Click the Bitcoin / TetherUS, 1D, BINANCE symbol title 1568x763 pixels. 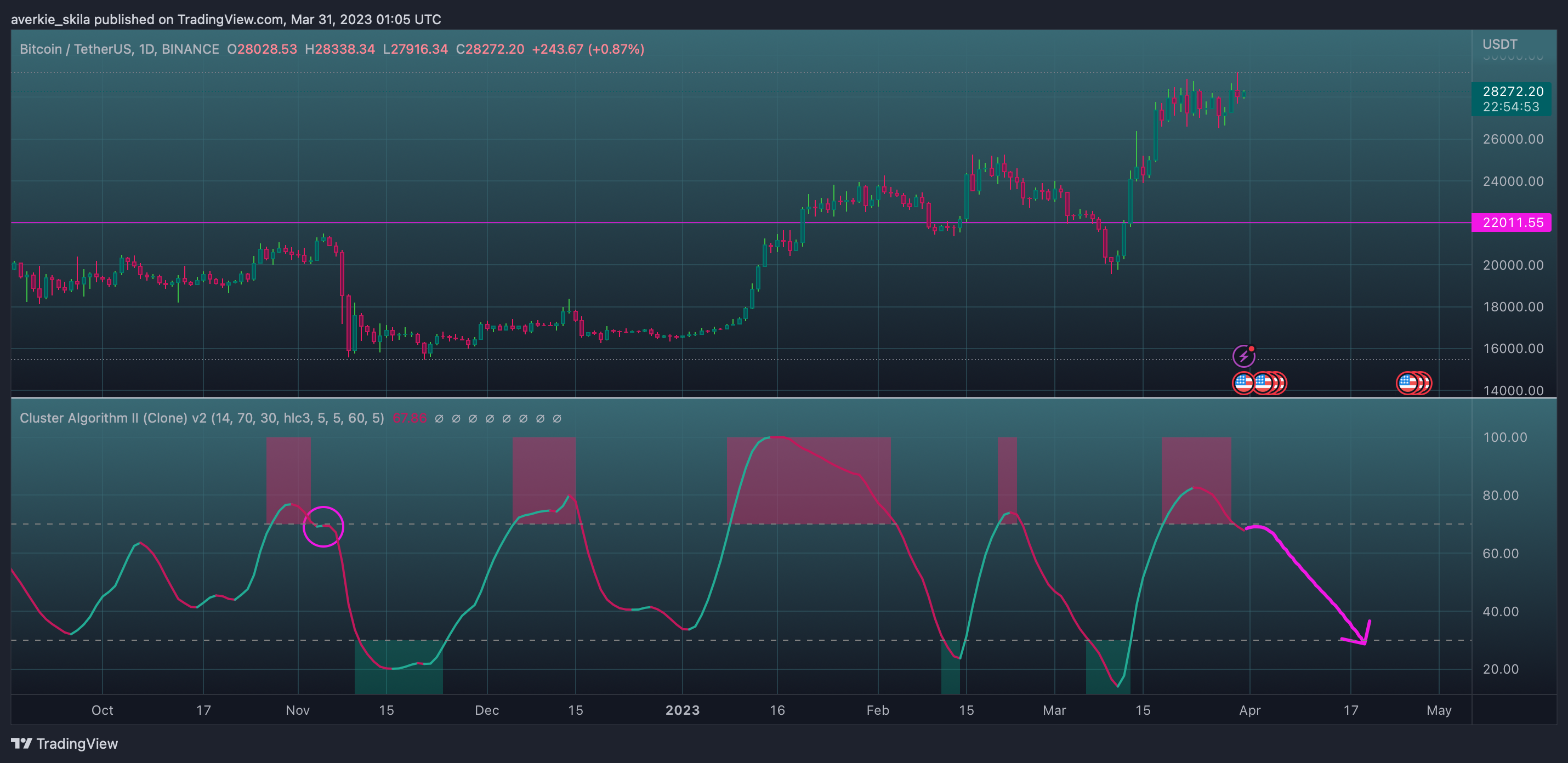coord(120,49)
